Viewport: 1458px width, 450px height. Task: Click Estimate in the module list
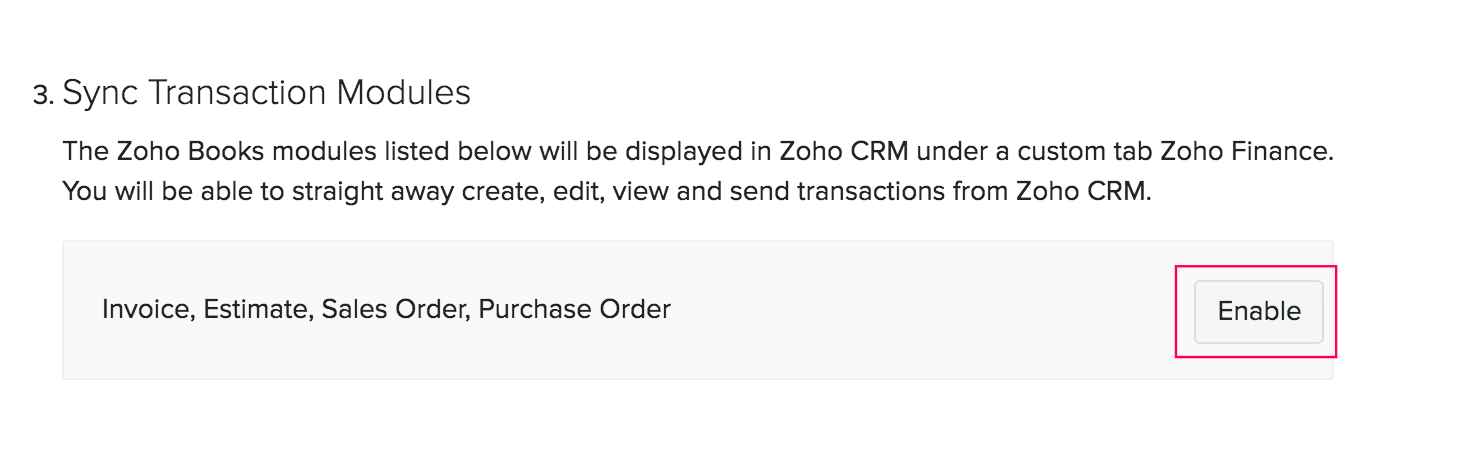[x=258, y=309]
